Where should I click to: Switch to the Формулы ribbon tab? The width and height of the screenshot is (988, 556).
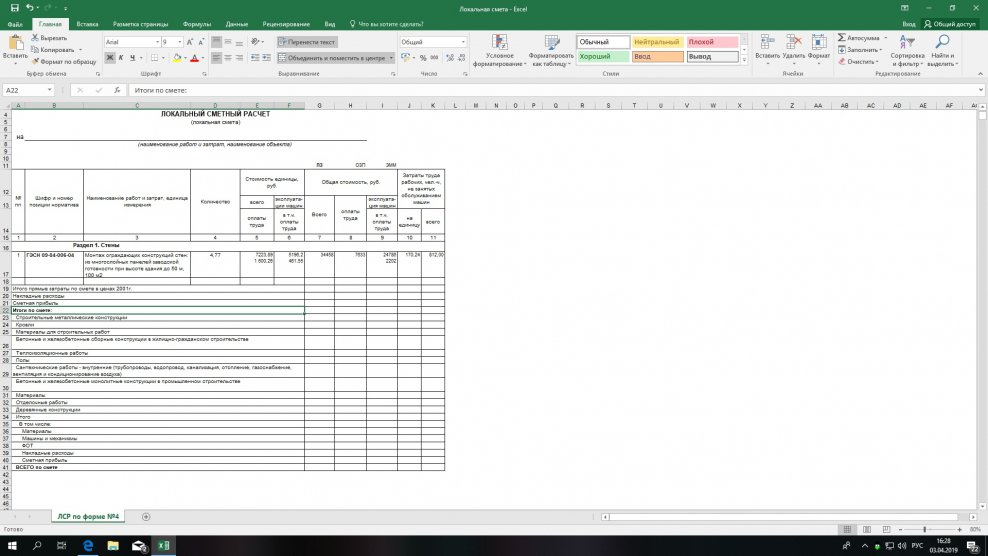[197, 23]
